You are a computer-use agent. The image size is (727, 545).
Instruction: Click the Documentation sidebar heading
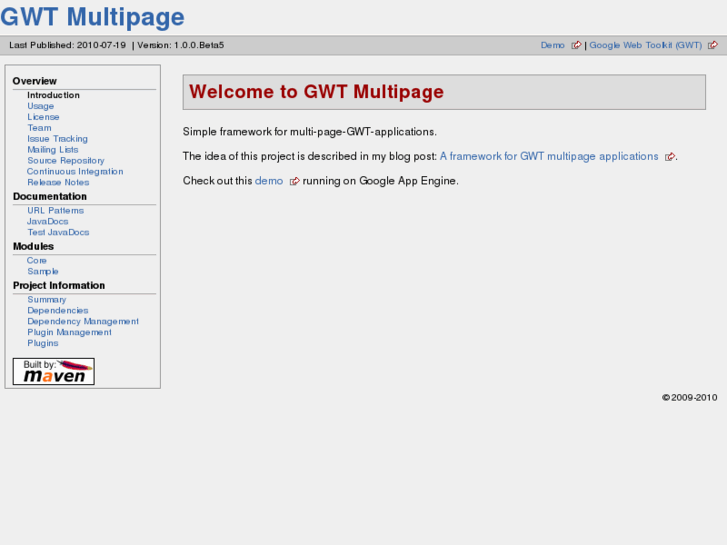click(x=50, y=197)
